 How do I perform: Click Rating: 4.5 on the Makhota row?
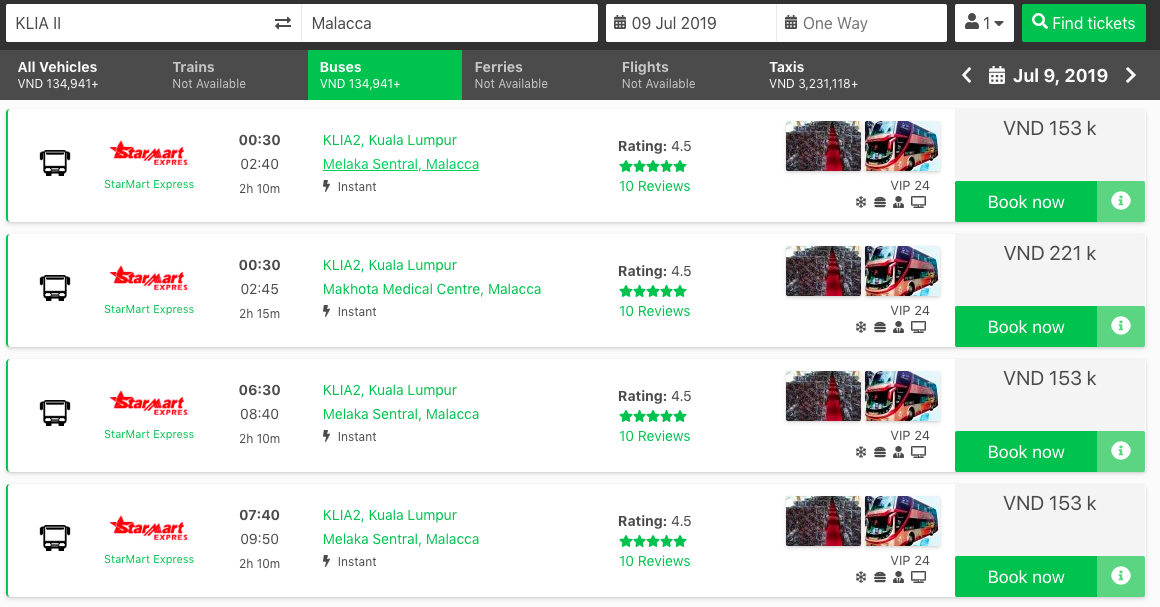point(655,271)
